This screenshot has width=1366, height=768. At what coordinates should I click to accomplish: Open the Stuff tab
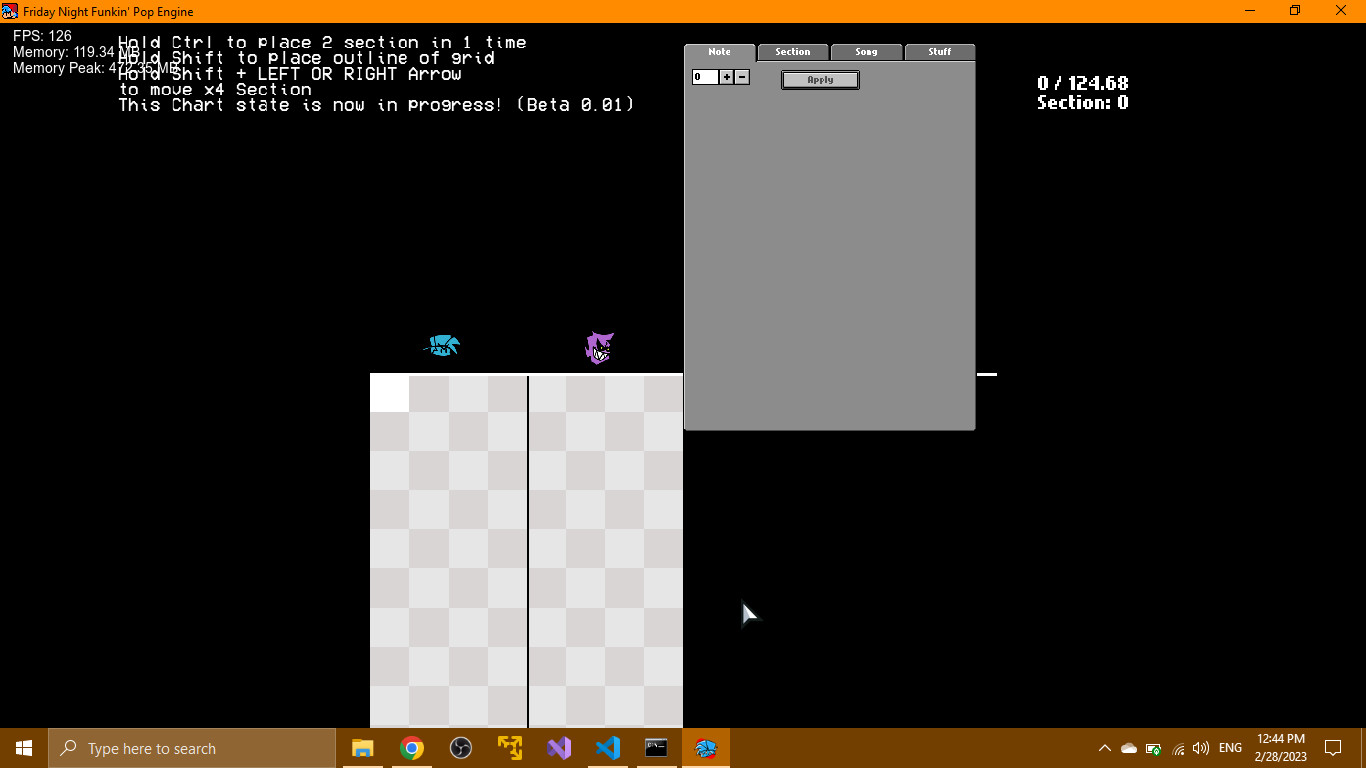click(x=940, y=52)
